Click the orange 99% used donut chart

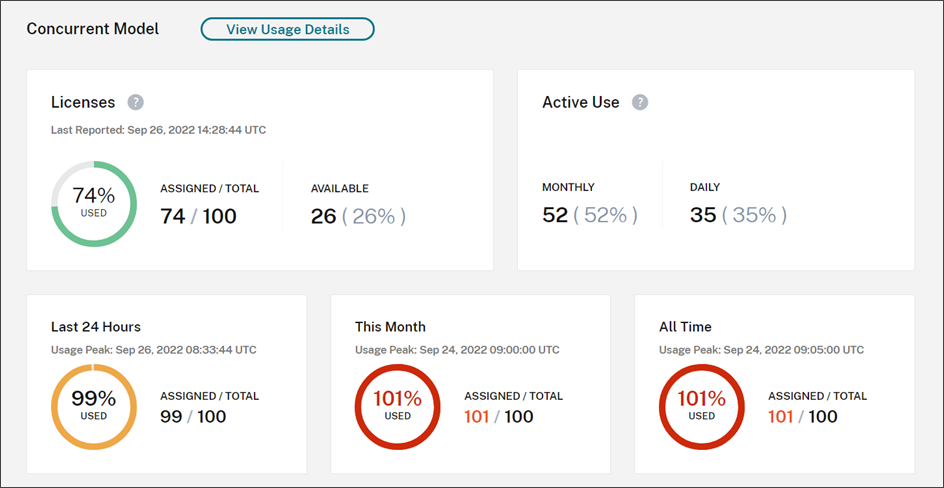[93, 406]
